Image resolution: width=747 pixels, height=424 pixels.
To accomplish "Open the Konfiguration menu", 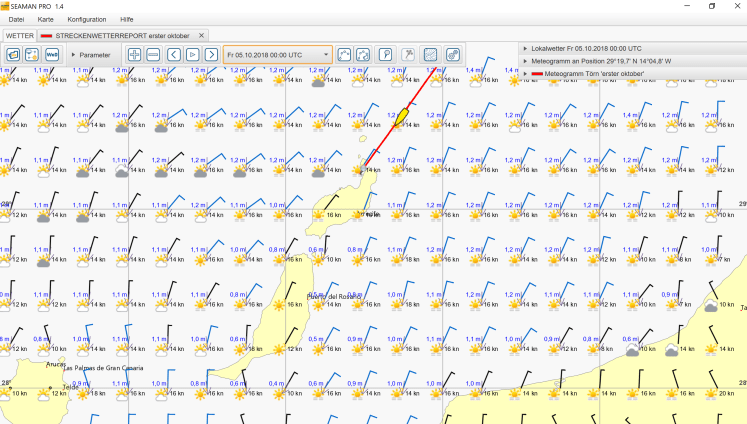I will click(86, 19).
